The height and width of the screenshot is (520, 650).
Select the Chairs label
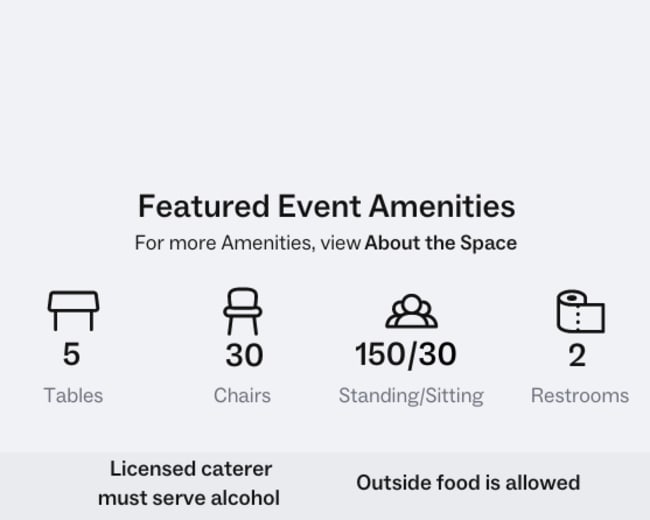click(x=242, y=395)
